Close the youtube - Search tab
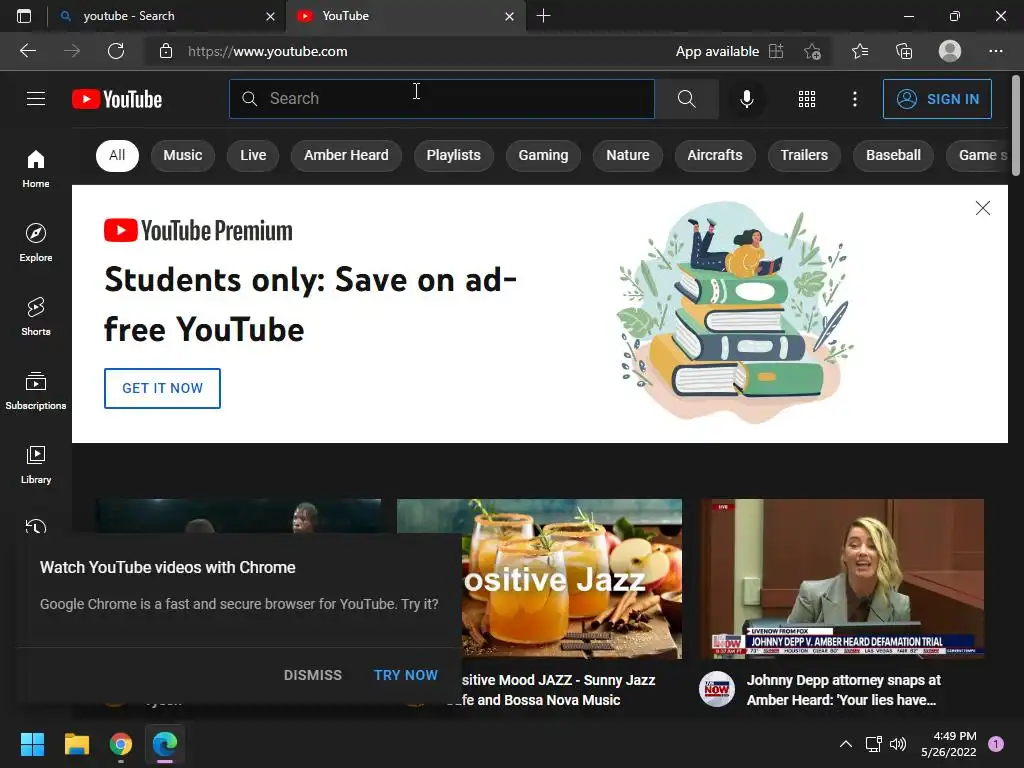 (270, 16)
